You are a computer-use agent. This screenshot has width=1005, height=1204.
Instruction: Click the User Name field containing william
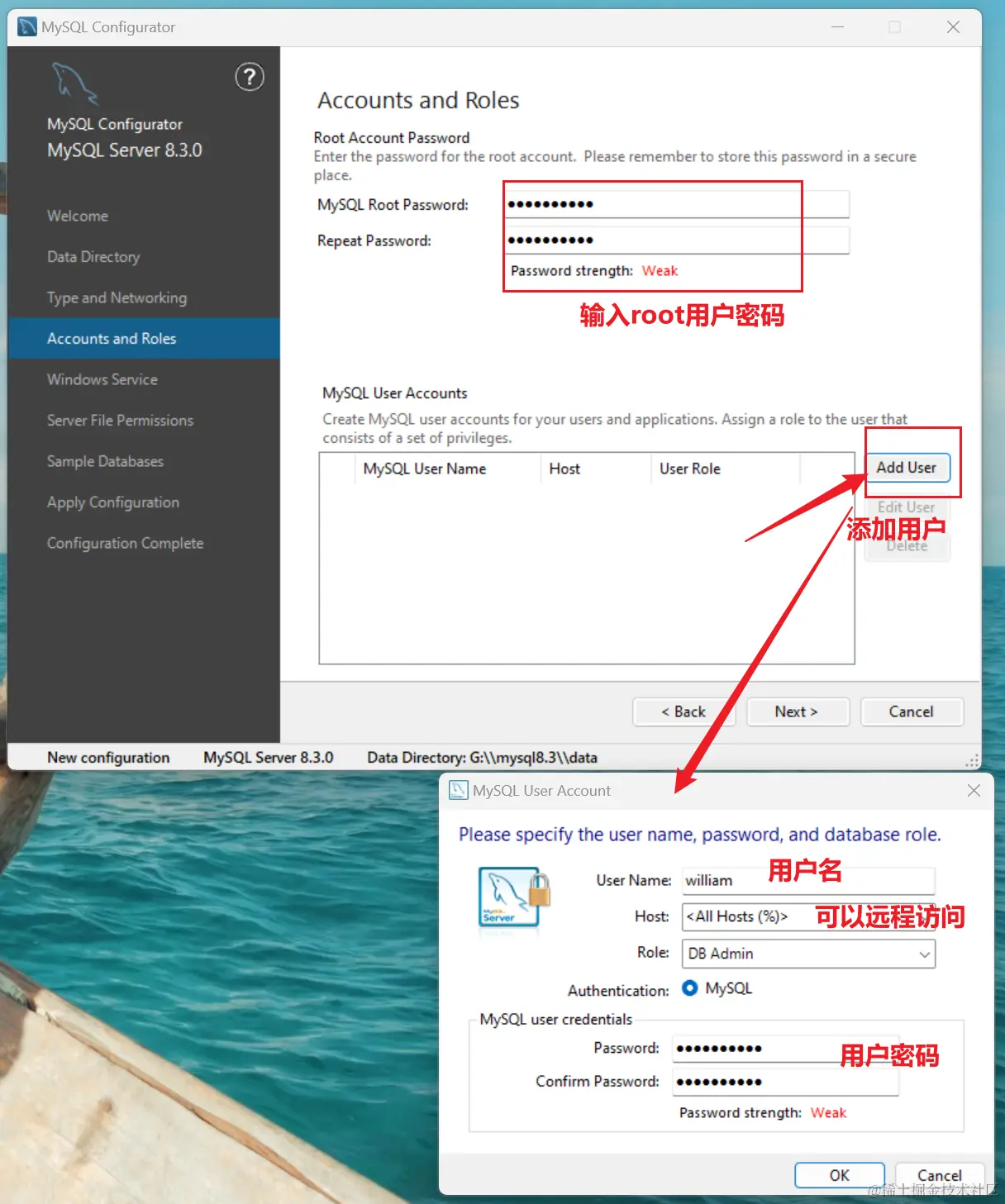tap(808, 880)
